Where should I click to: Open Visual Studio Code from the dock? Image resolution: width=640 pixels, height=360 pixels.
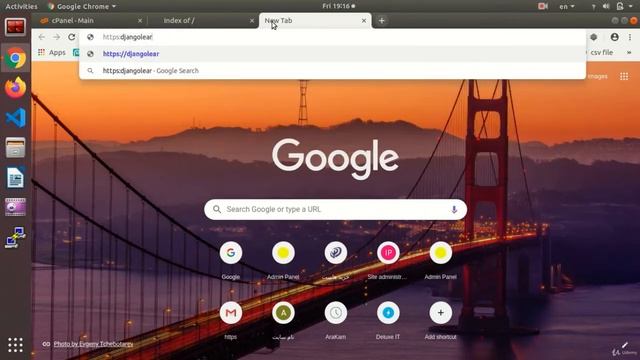[16, 118]
